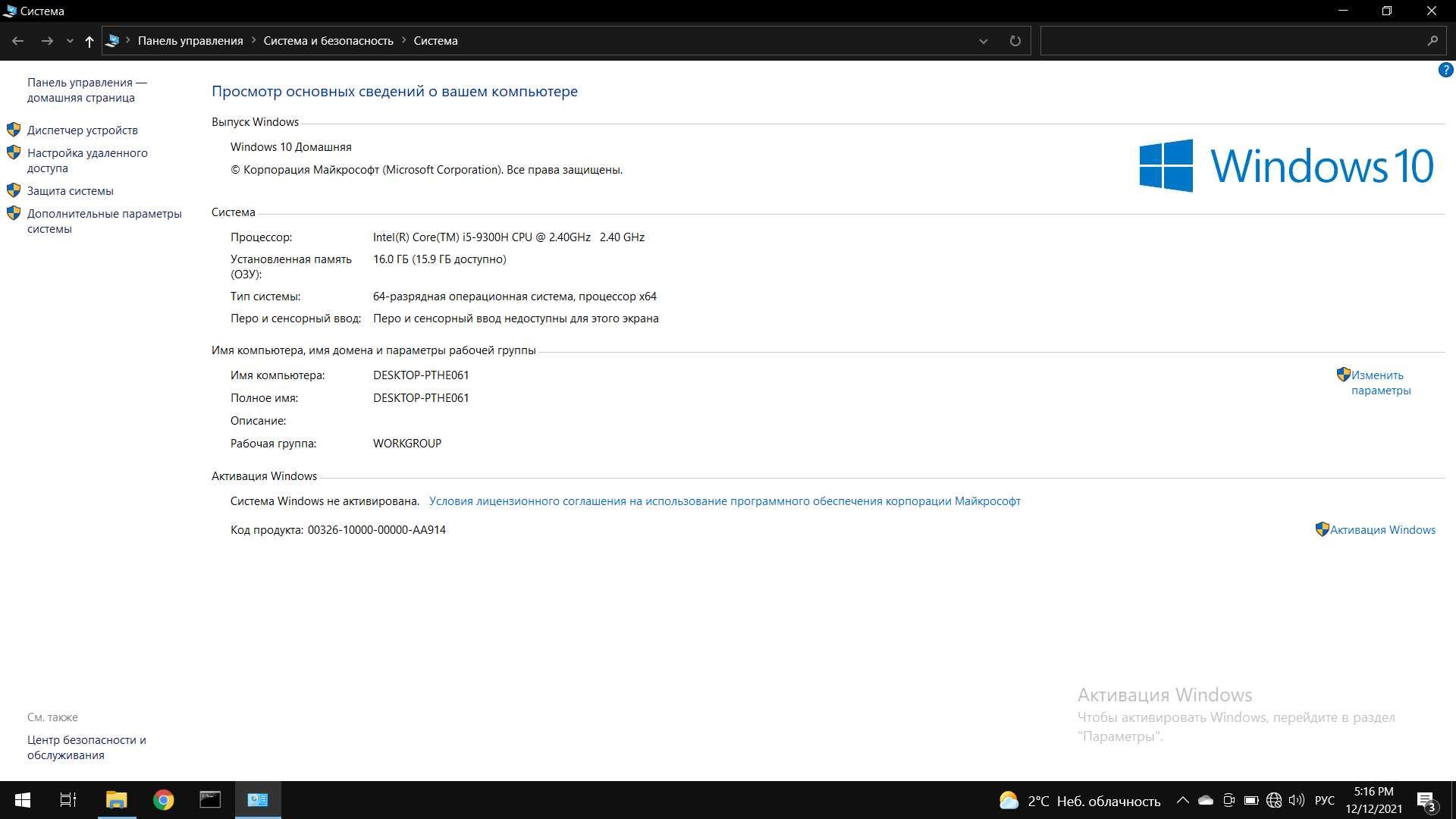This screenshot has height=819, width=1456.
Task: Open Система и безопасность breadcrumb
Action: click(328, 41)
